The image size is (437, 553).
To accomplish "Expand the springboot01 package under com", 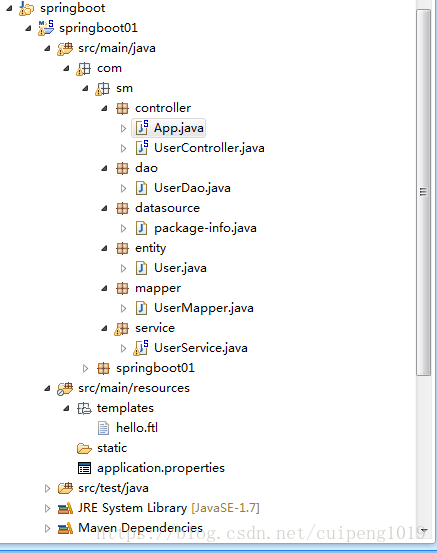I will click(85, 369).
